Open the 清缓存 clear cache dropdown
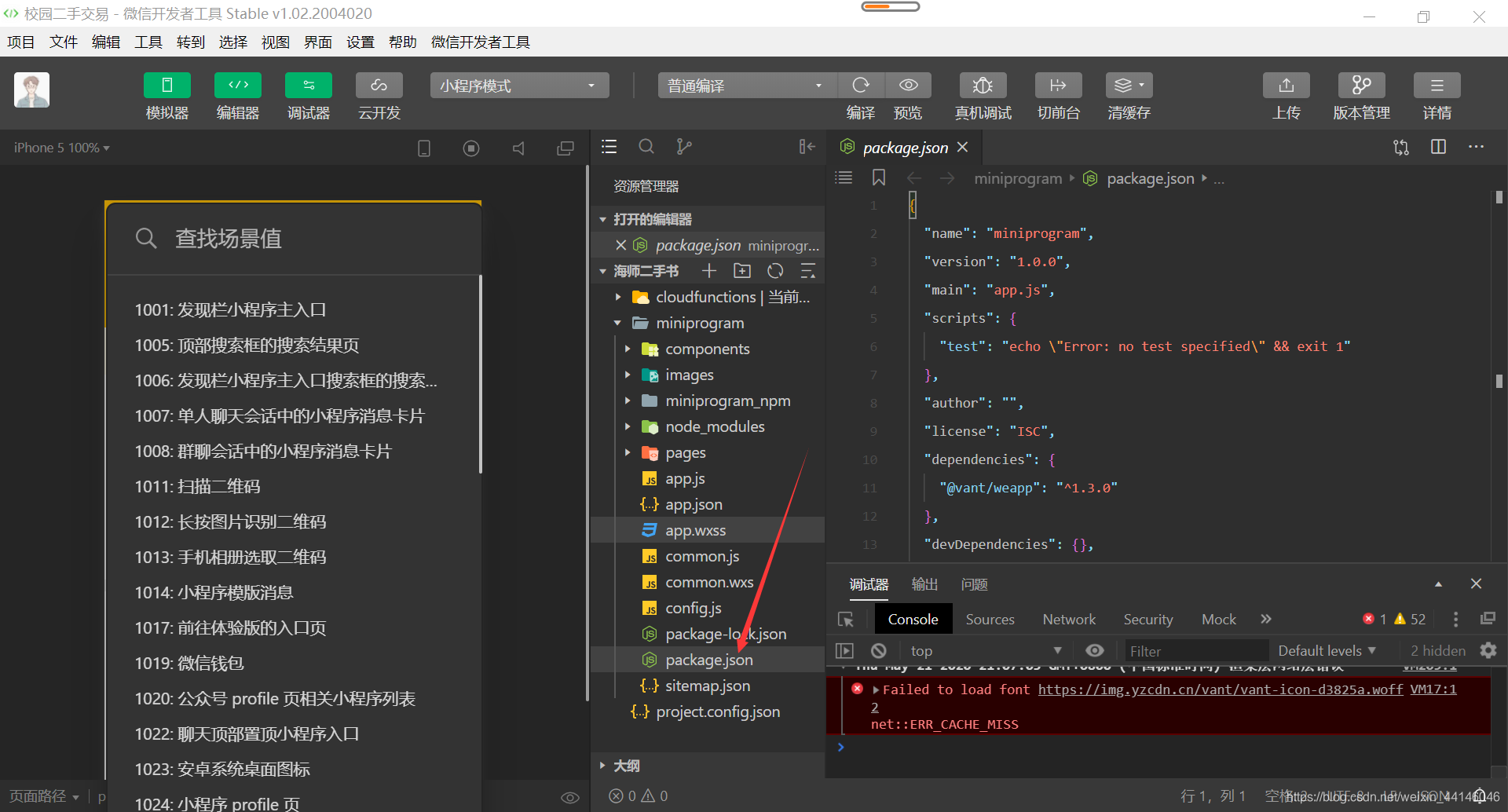The image size is (1508, 812). coord(1129,86)
